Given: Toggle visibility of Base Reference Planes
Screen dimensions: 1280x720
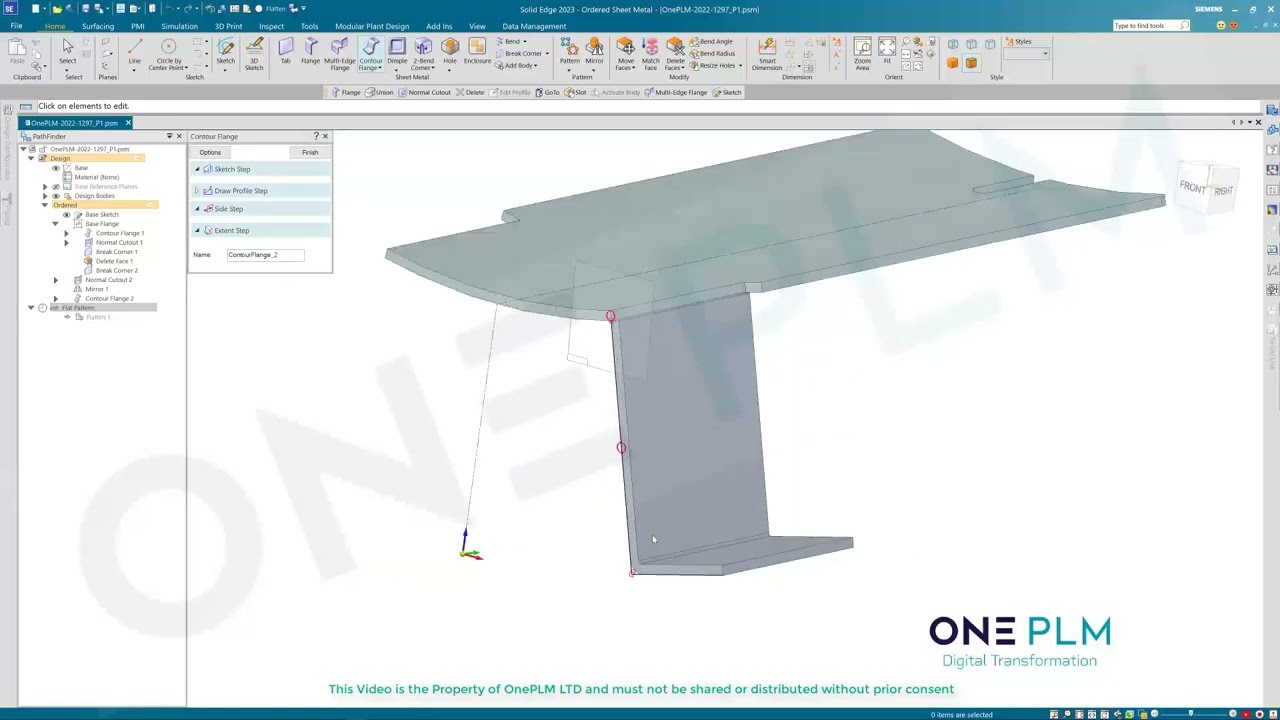Looking at the screenshot, I should pos(56,186).
